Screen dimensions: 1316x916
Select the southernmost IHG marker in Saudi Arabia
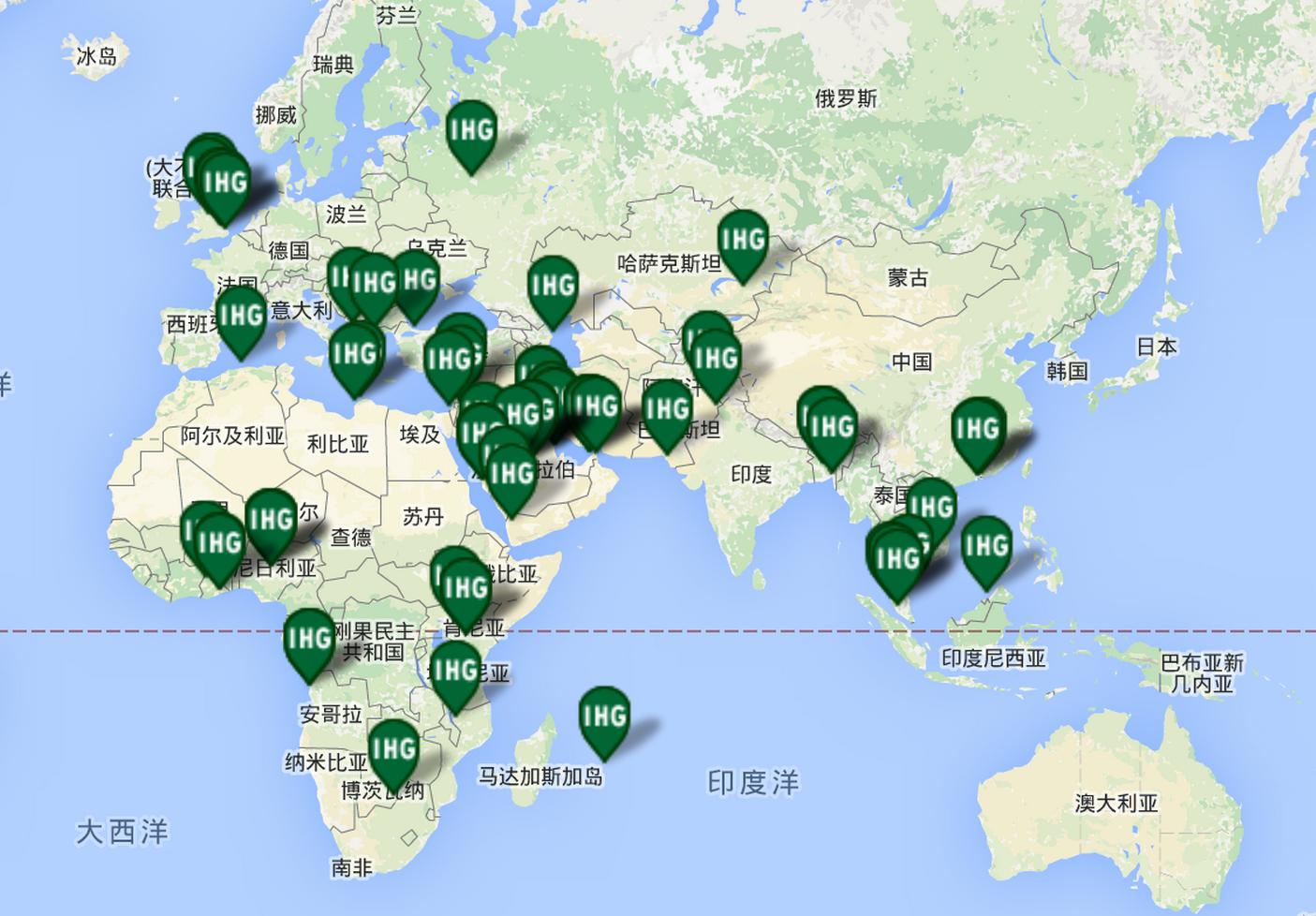click(x=512, y=480)
